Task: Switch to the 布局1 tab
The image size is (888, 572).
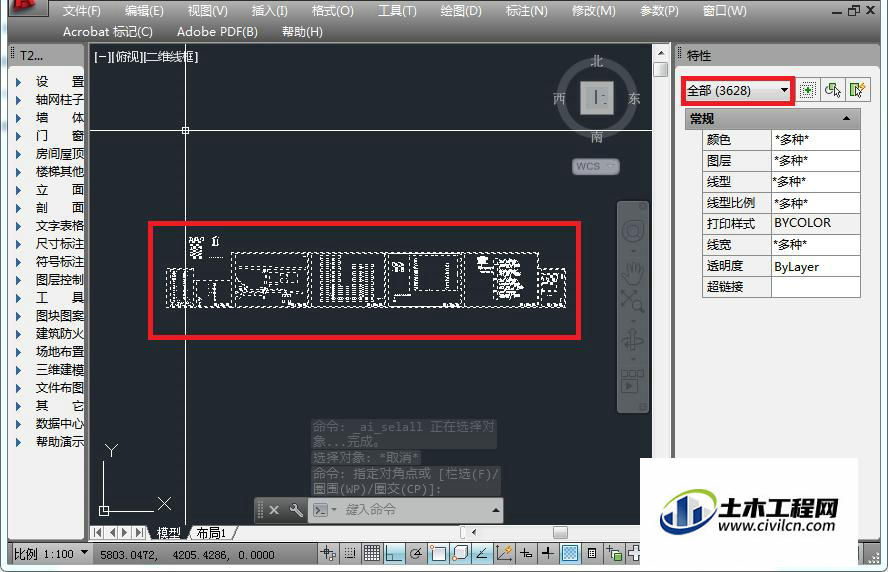Action: click(211, 533)
